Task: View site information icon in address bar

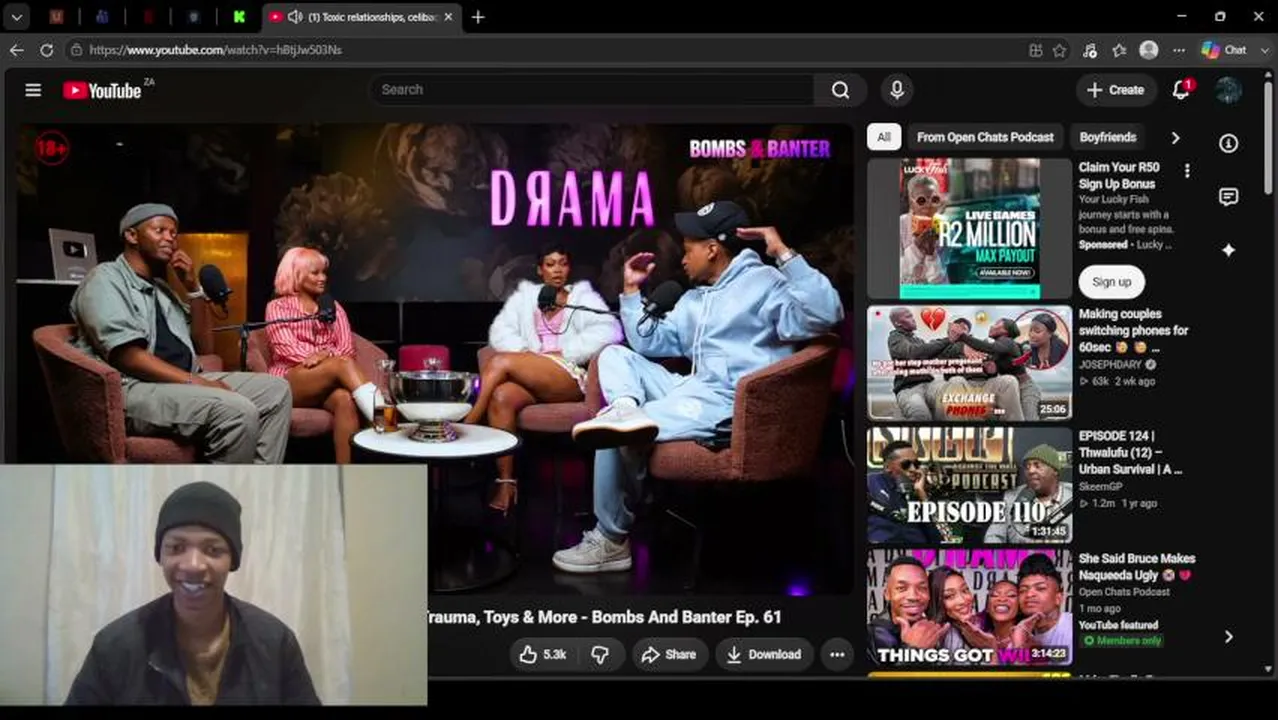Action: coord(76,49)
